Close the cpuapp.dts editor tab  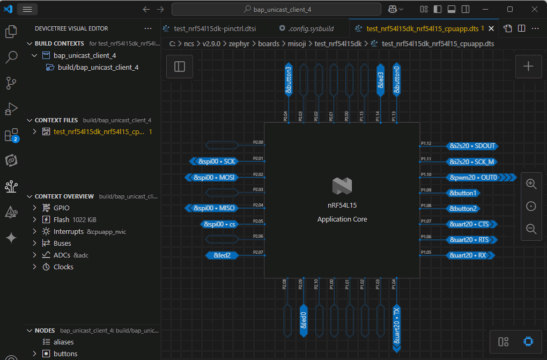(491, 29)
